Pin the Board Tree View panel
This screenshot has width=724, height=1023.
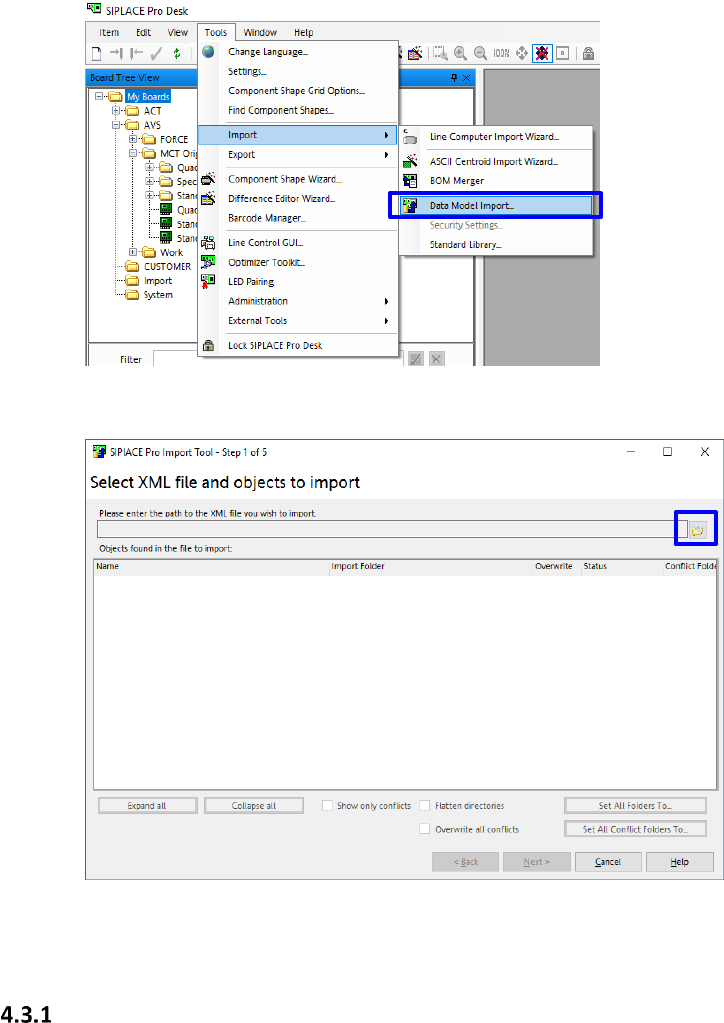click(454, 78)
